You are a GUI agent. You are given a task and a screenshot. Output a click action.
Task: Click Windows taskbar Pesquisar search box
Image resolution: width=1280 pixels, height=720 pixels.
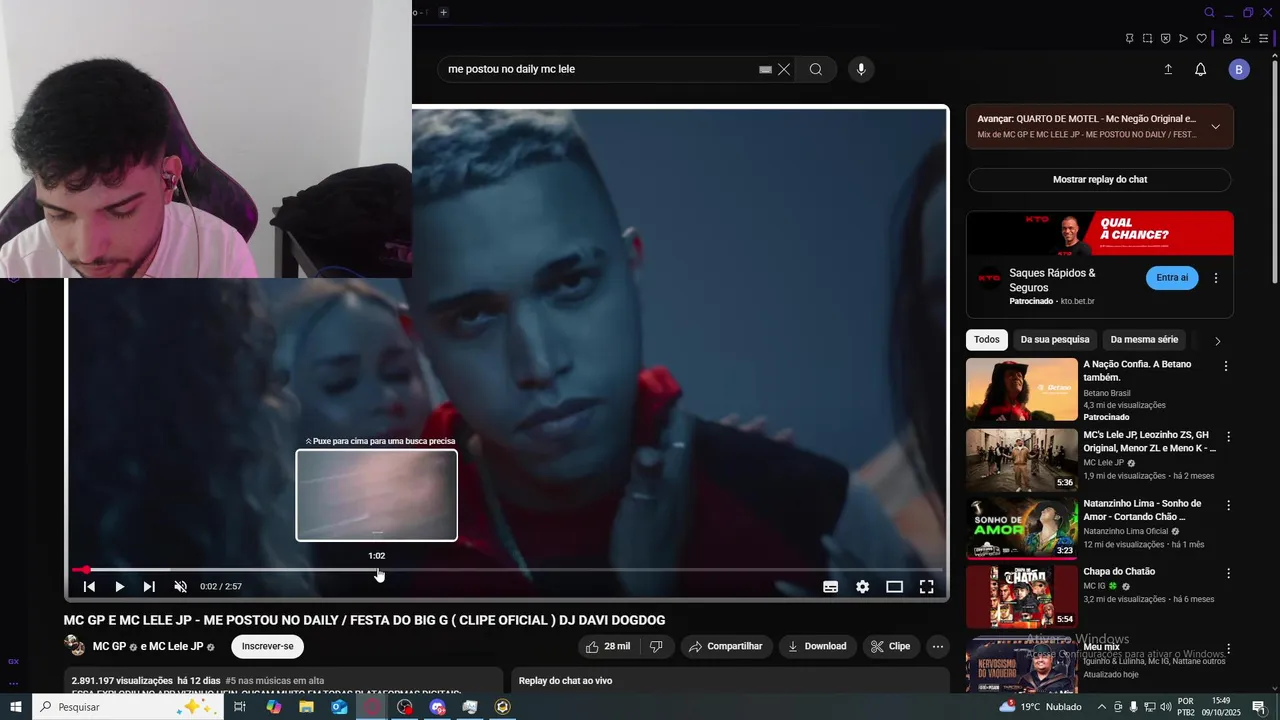[x=128, y=707]
